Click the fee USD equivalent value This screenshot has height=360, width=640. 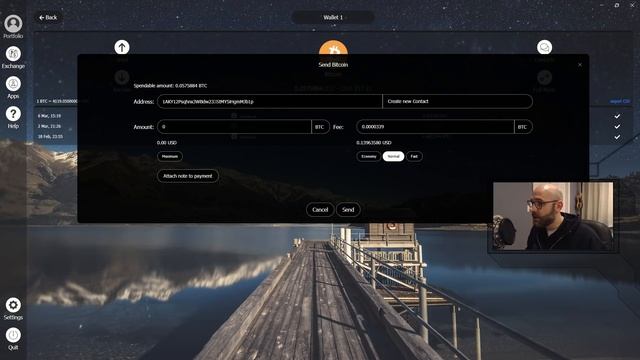click(x=374, y=143)
